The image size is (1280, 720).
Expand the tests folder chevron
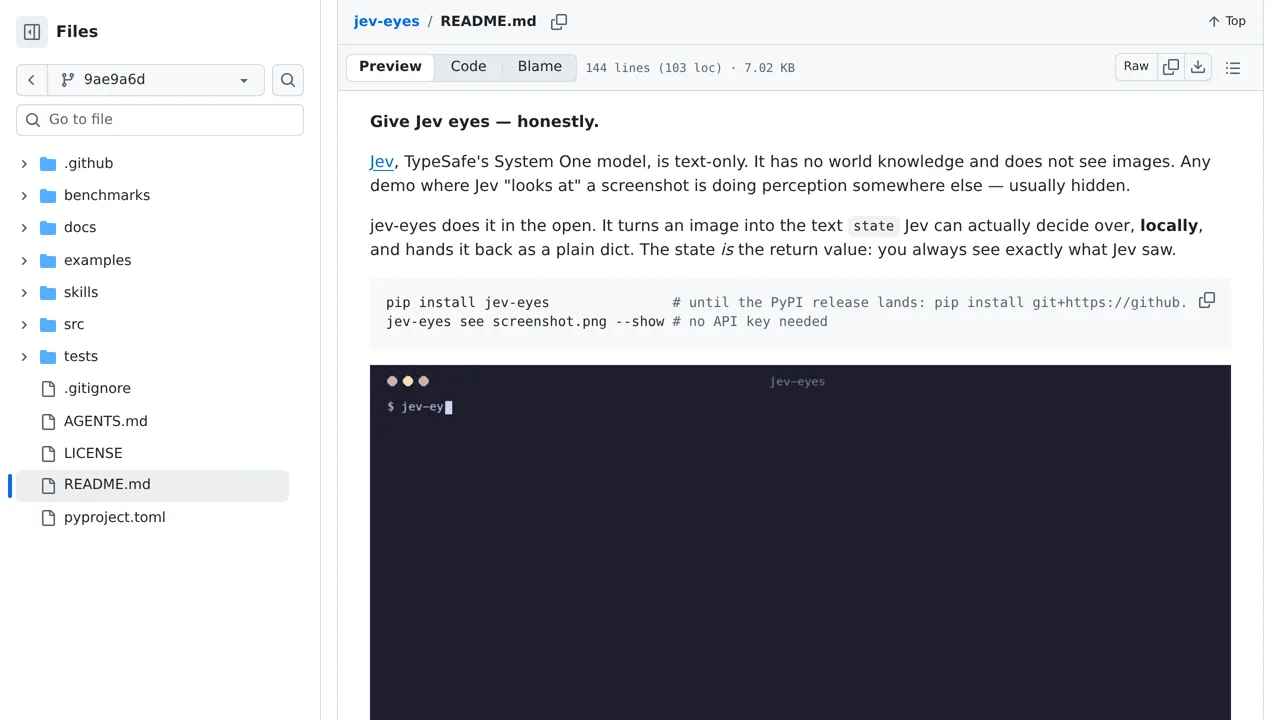[24, 356]
